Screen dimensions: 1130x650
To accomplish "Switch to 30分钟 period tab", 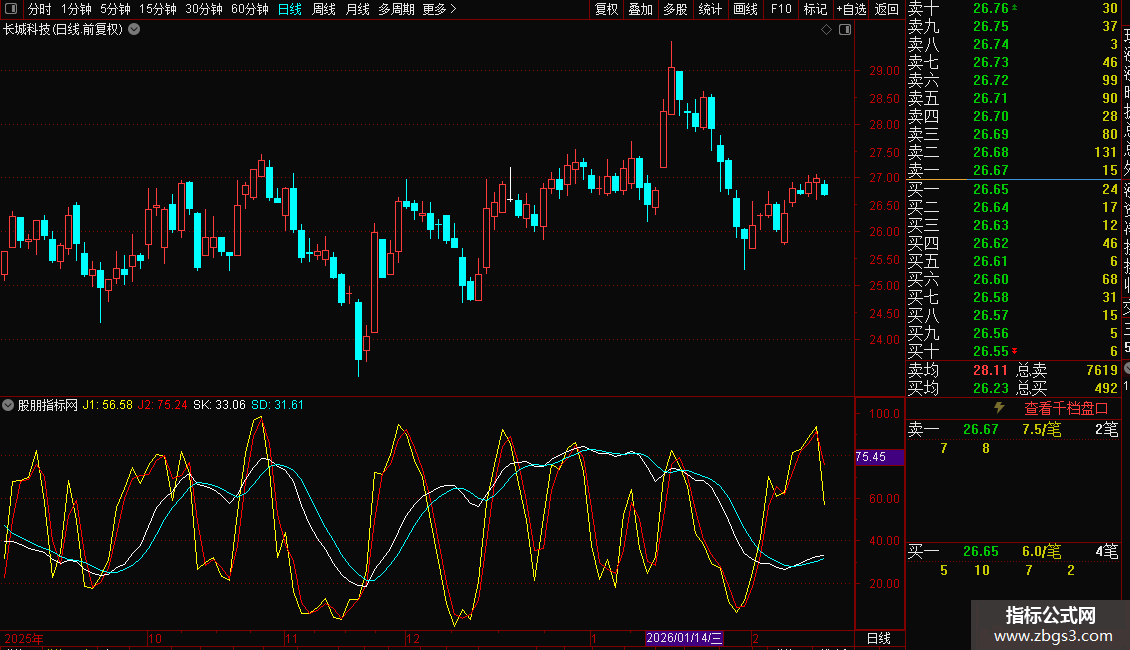I will (203, 9).
